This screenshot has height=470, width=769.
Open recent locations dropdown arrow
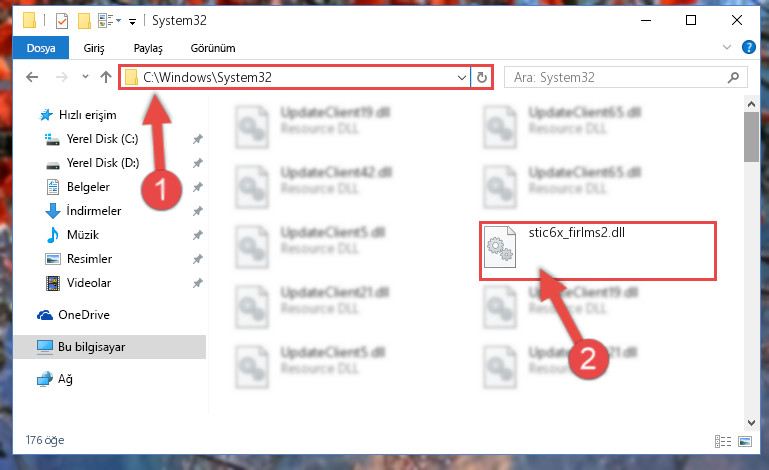click(x=85, y=77)
